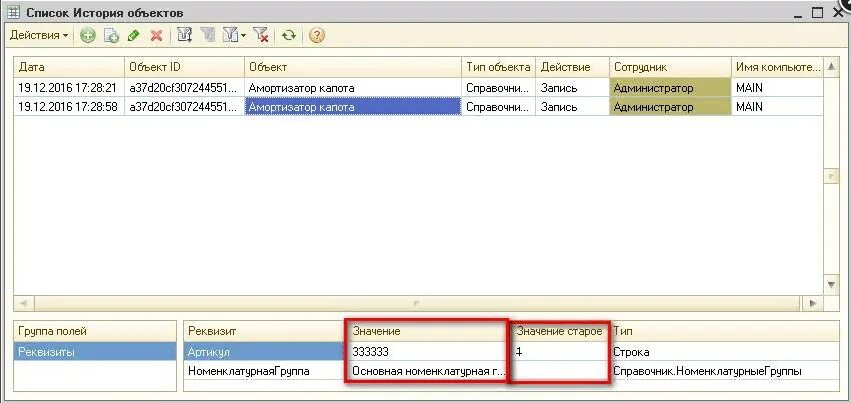Click Амортизатор капота in the 17:28:21 row
Screen dimensions: 851x403
353,88
